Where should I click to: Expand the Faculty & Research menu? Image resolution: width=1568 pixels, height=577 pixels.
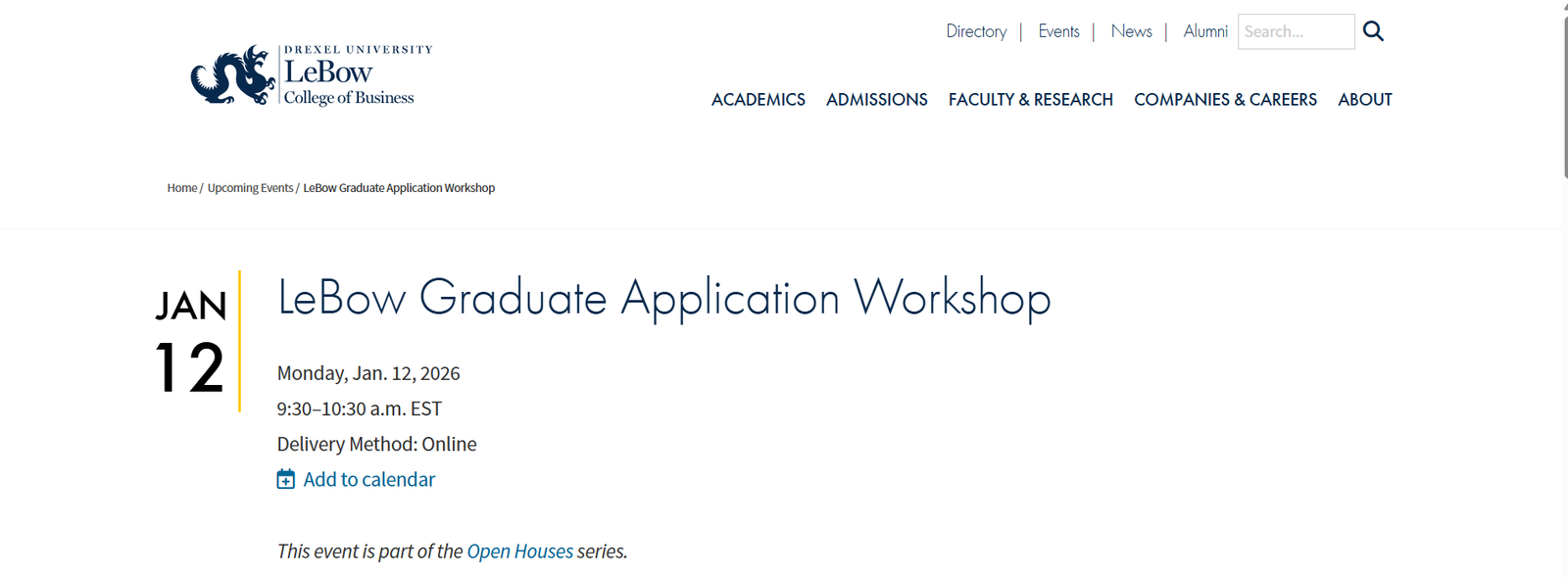click(x=1030, y=100)
